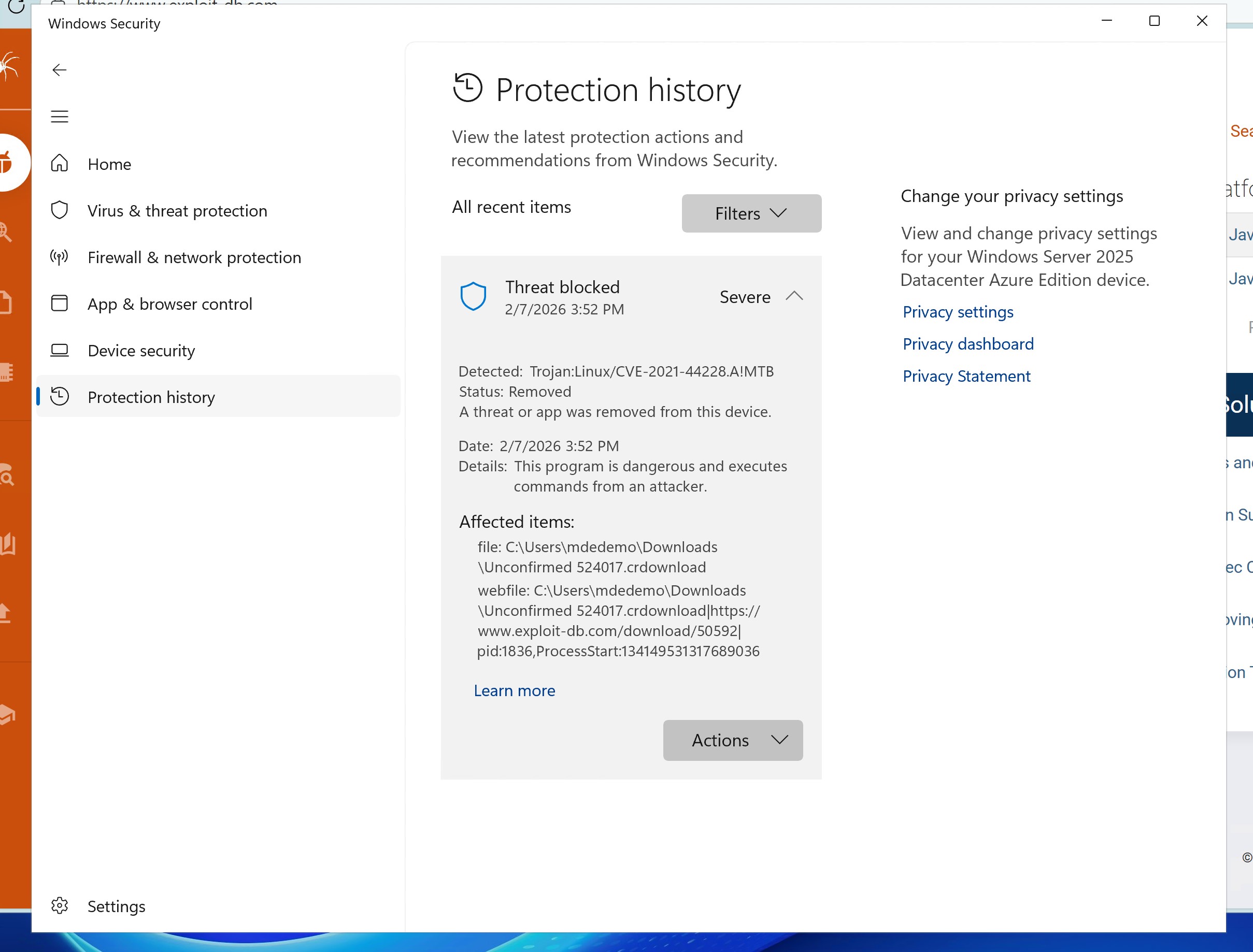Open Device security page
Viewport: 1253px width, 952px height.
(141, 351)
